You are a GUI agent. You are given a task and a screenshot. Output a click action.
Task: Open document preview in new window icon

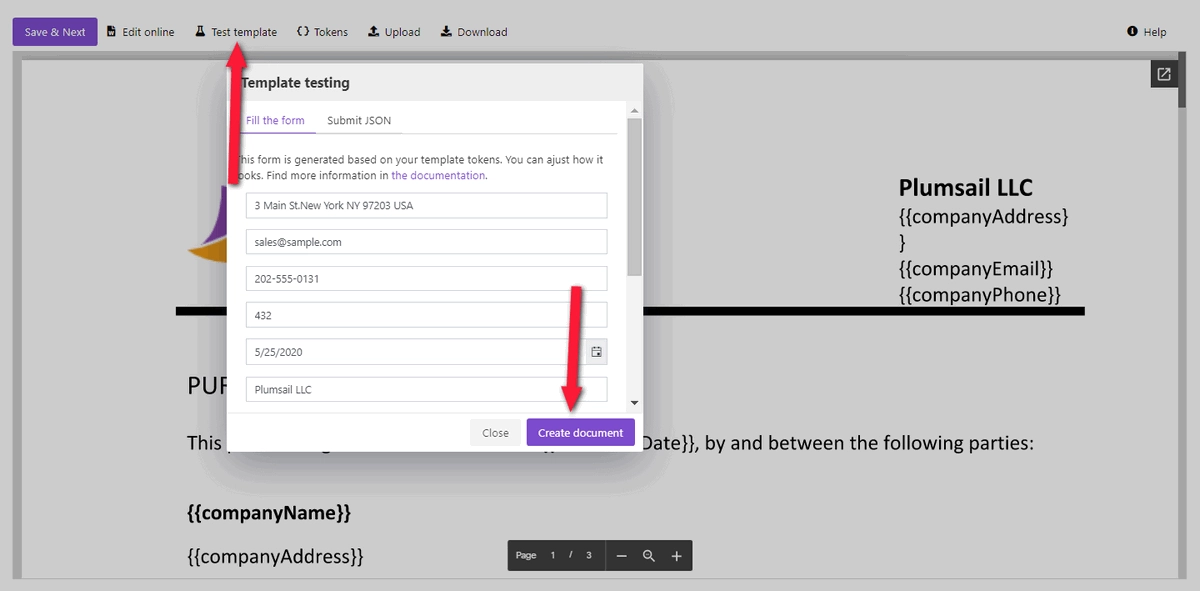[x=1164, y=74]
